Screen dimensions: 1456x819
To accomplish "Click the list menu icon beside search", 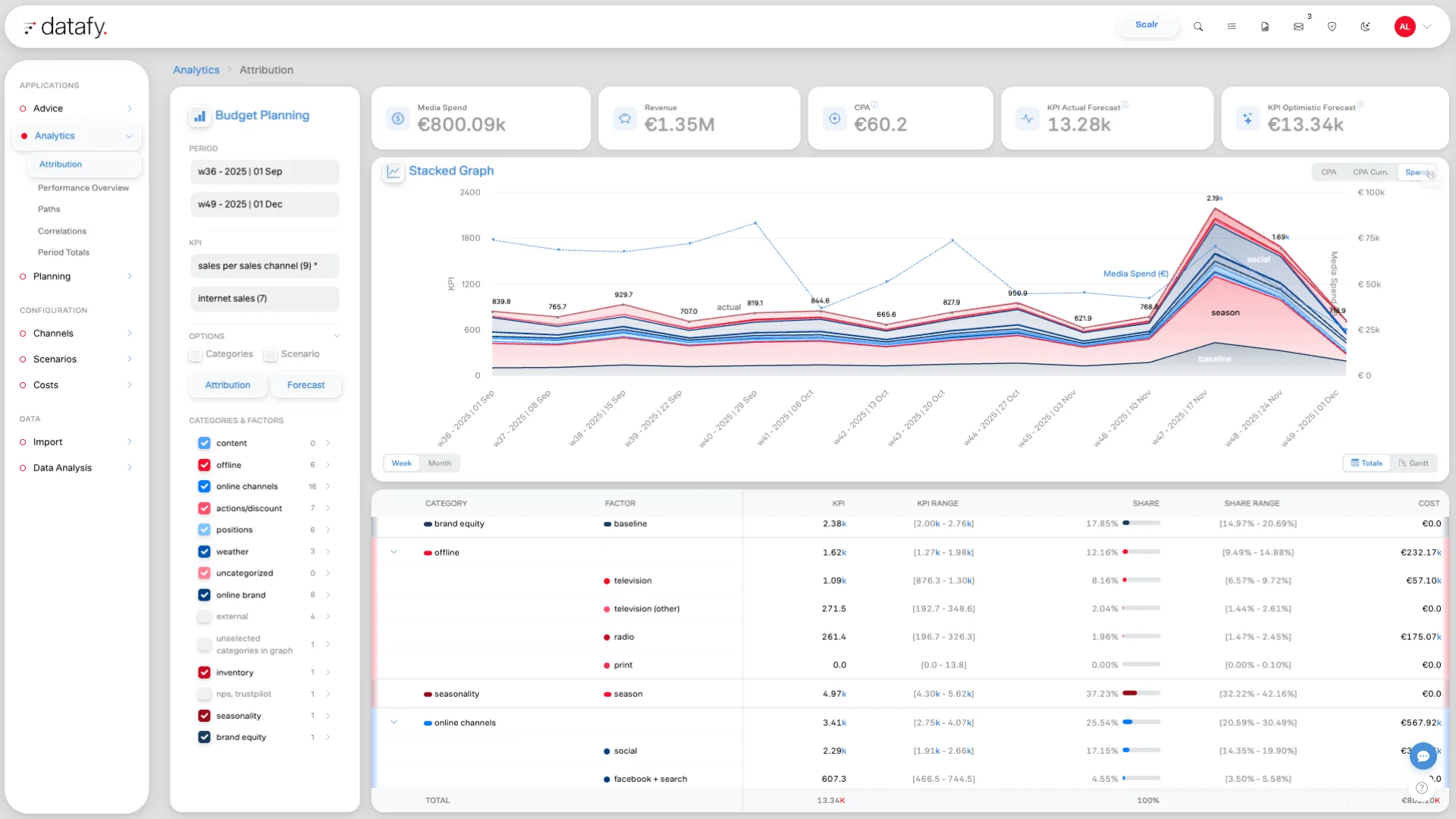I will (1232, 26).
